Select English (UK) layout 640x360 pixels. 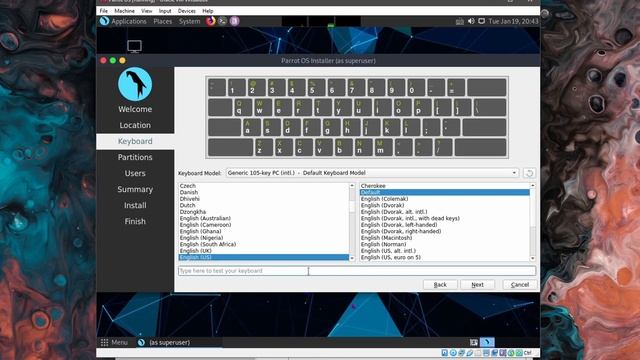pos(264,251)
